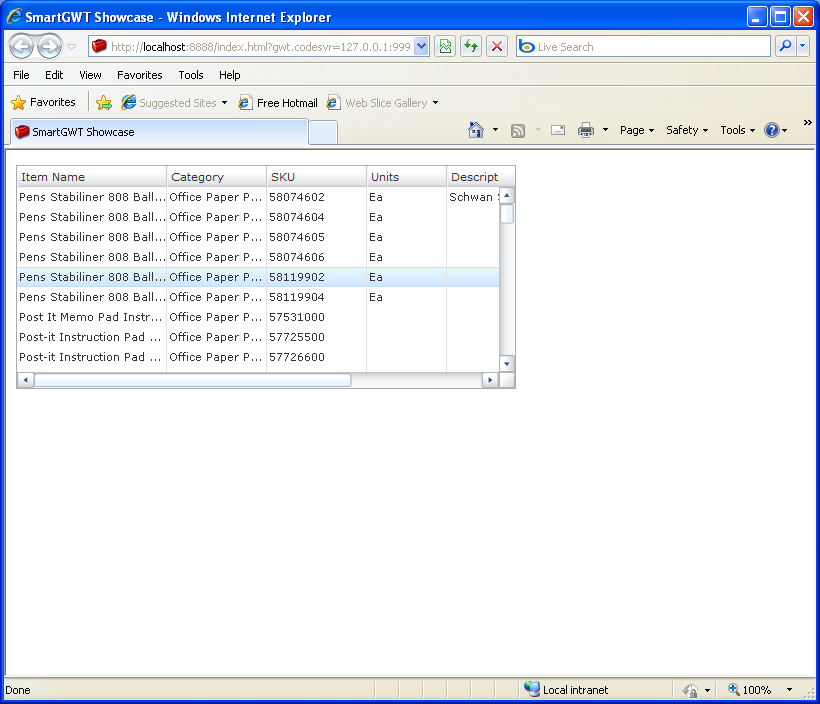820x704 pixels.
Task: Click the search magnifier button
Action: tap(785, 47)
